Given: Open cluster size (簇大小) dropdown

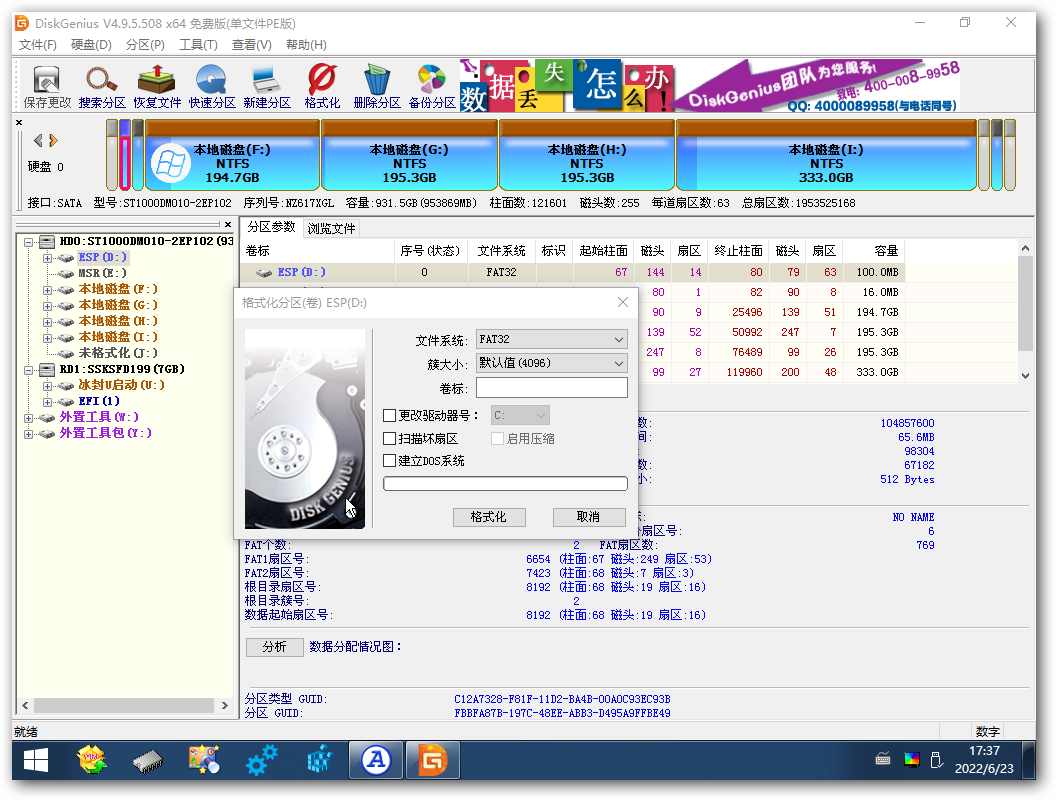Looking at the screenshot, I should (552, 363).
